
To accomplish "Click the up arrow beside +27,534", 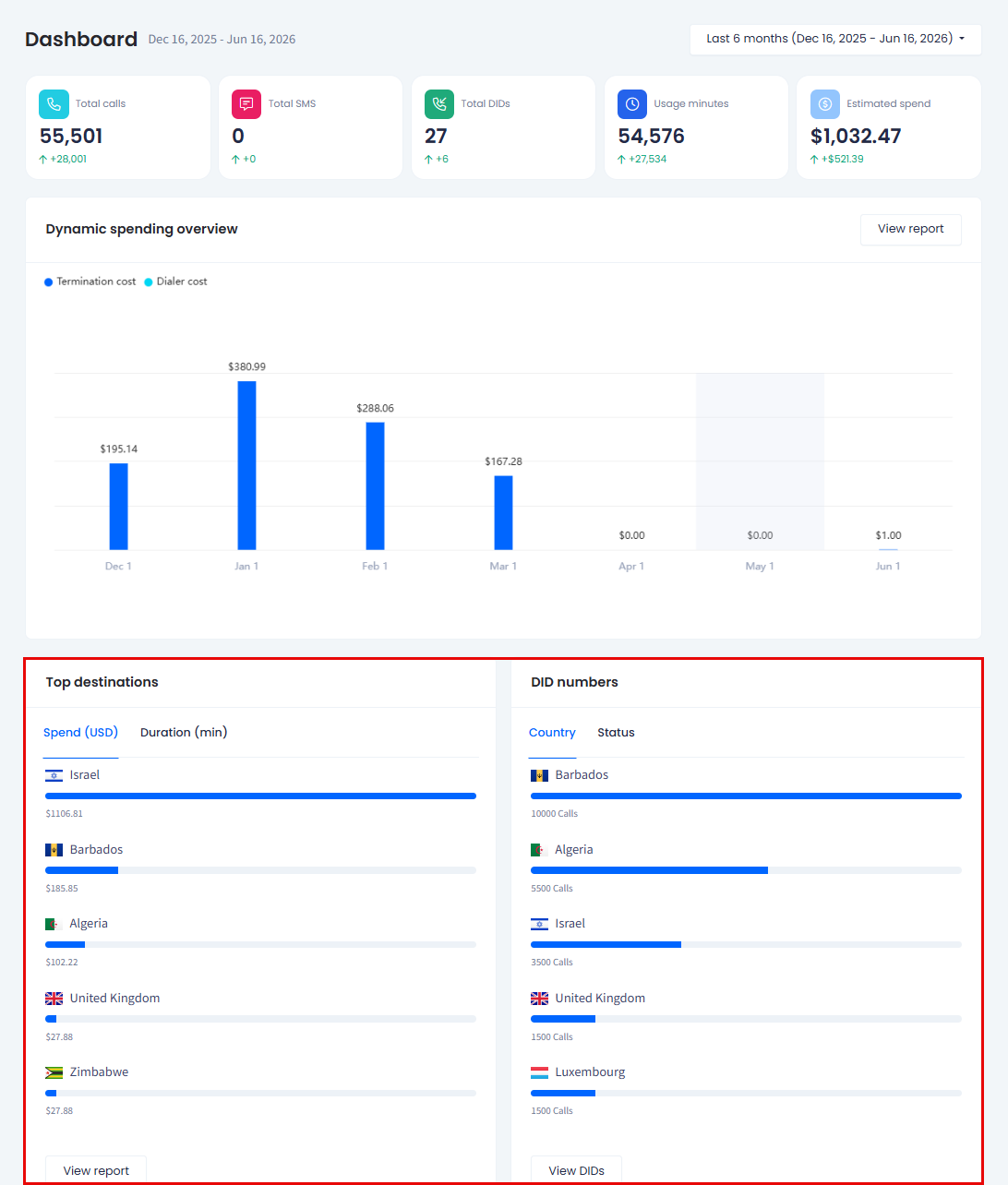I will (622, 159).
